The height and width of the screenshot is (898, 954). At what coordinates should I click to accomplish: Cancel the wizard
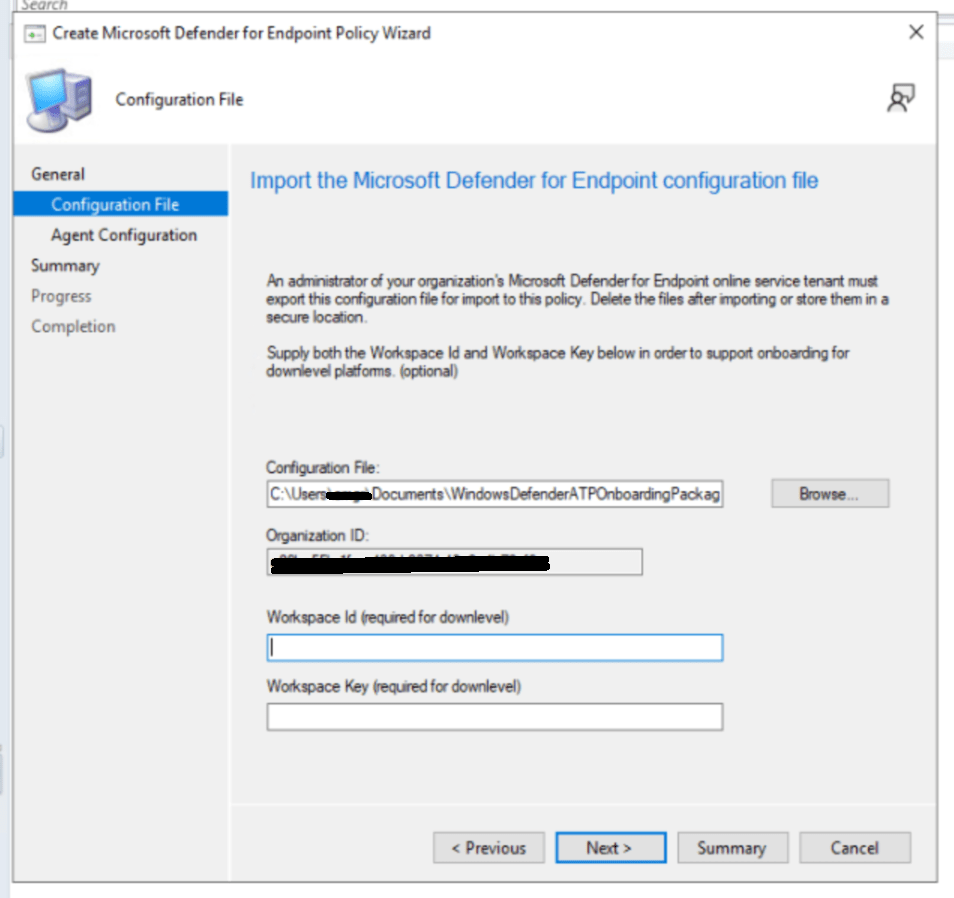pos(854,848)
